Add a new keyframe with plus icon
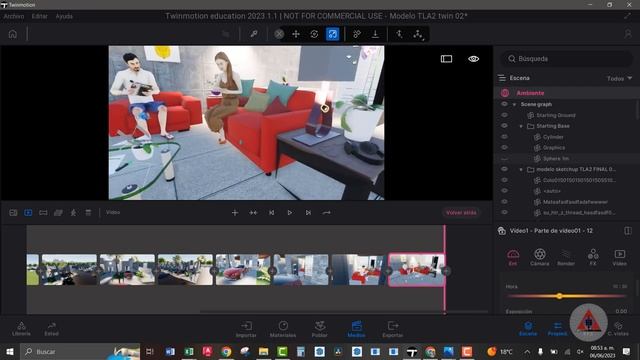This screenshot has width=640, height=360. pos(235,213)
